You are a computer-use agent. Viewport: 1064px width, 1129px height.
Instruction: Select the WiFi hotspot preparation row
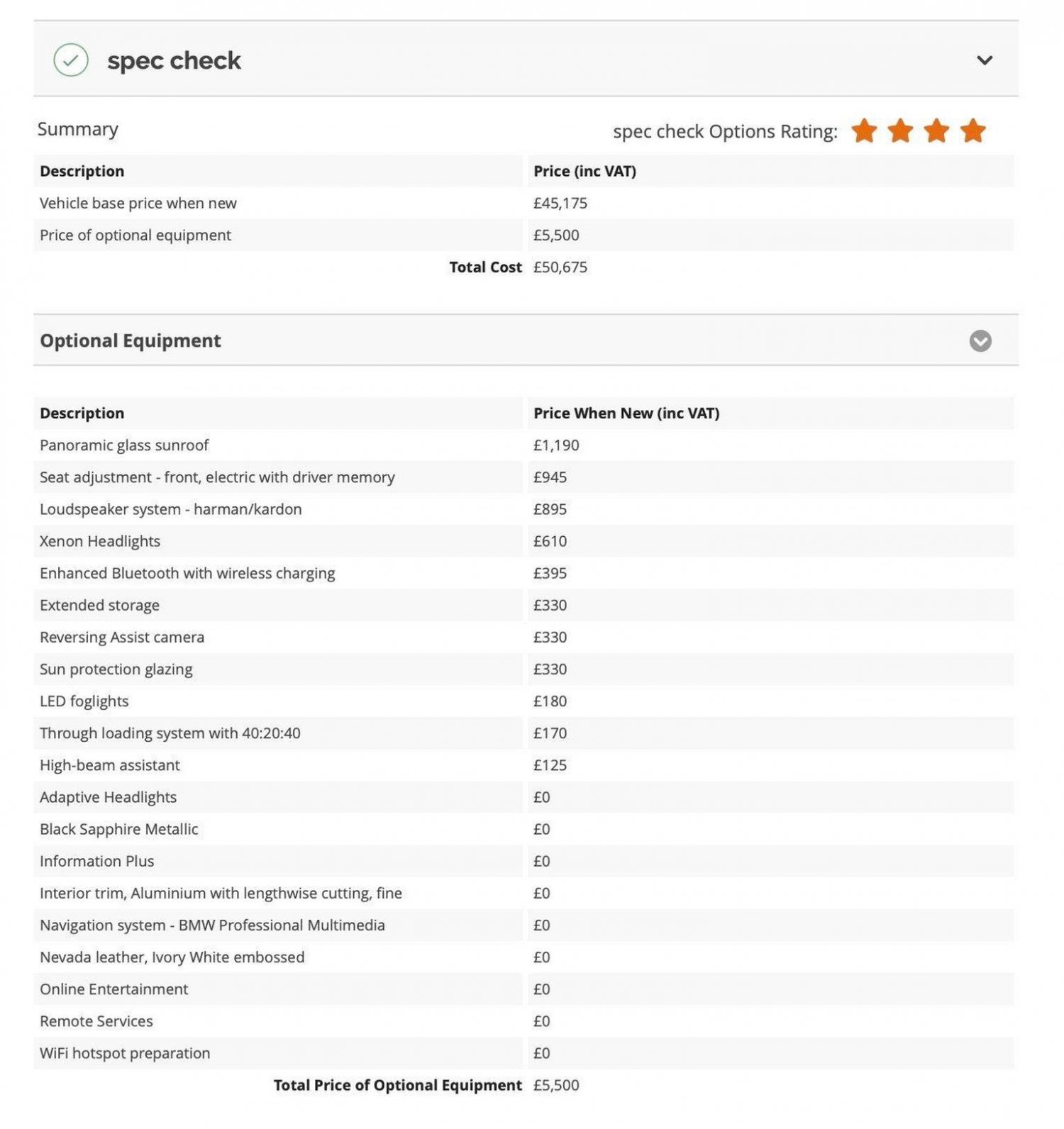tap(125, 1053)
